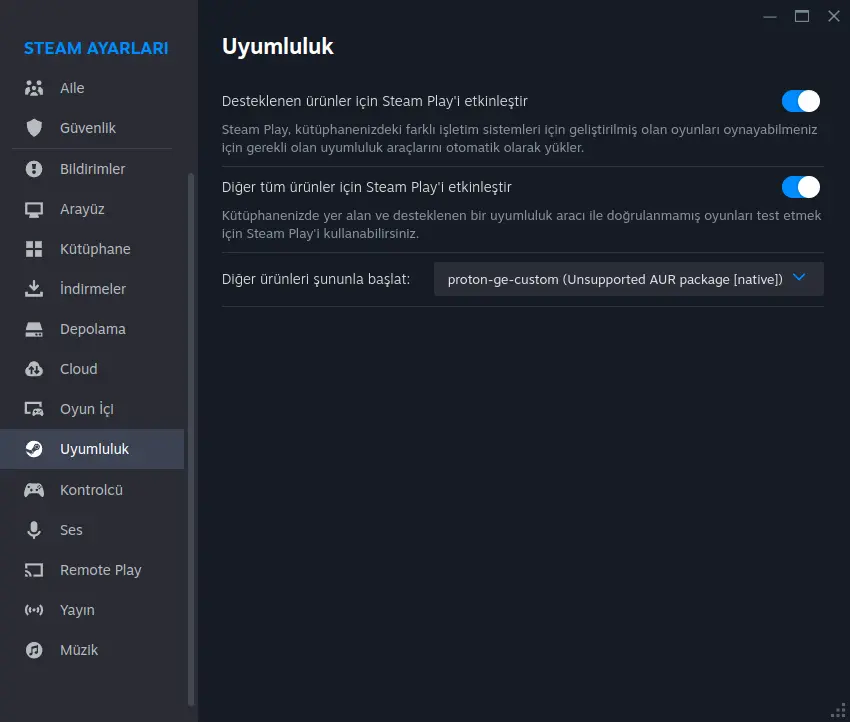Screen dimensions: 850x722
Task: Click the Güvenlik shield icon
Action: pos(34,128)
